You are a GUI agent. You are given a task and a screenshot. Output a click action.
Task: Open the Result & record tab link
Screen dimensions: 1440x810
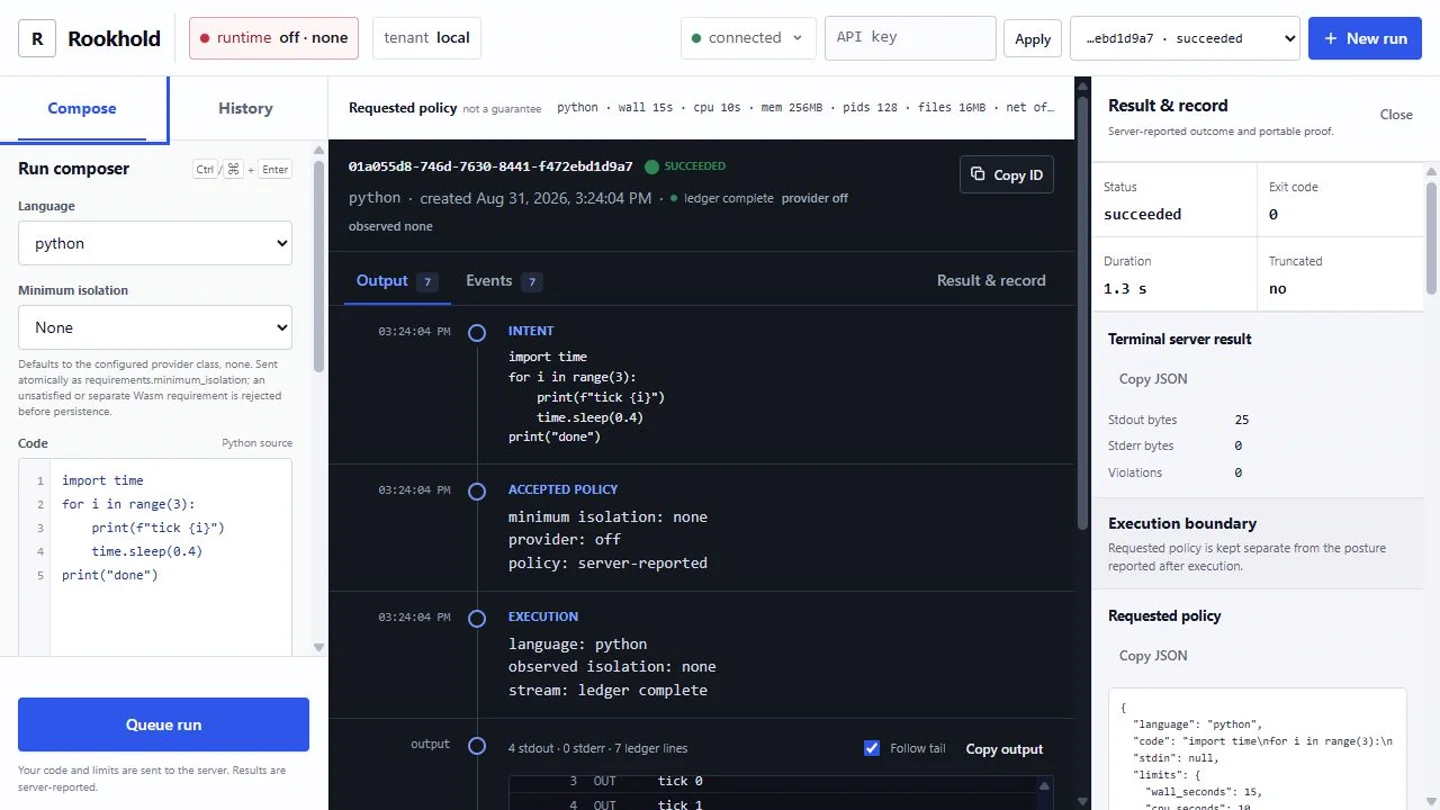991,281
